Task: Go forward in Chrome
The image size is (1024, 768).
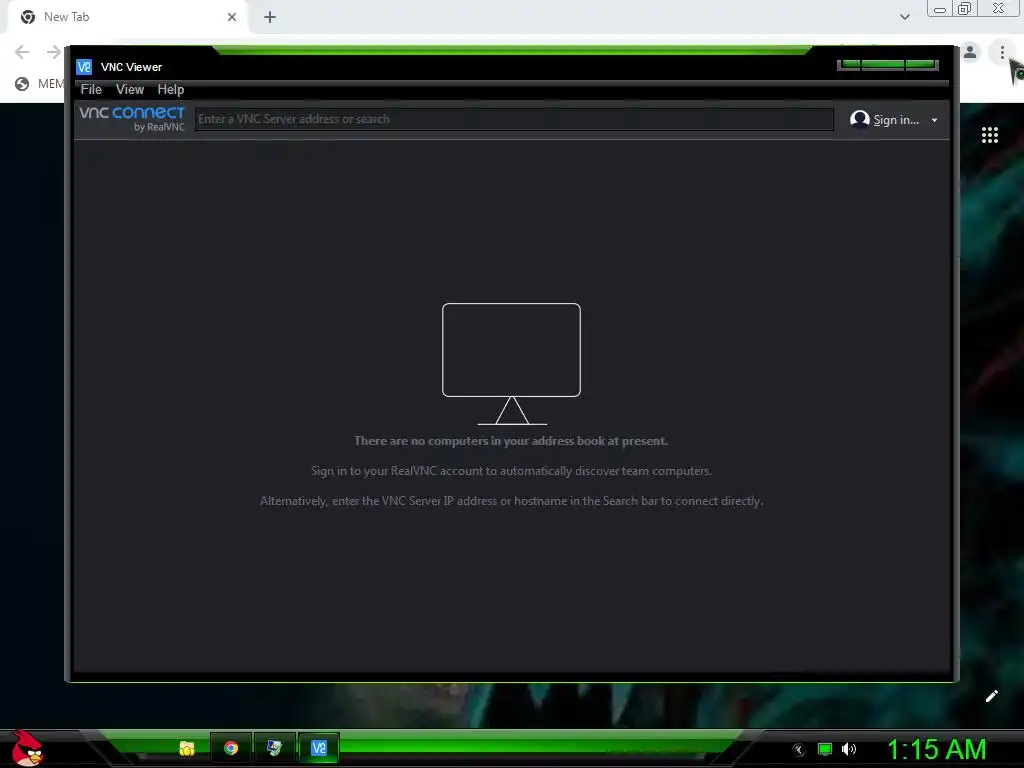Action: coord(54,52)
